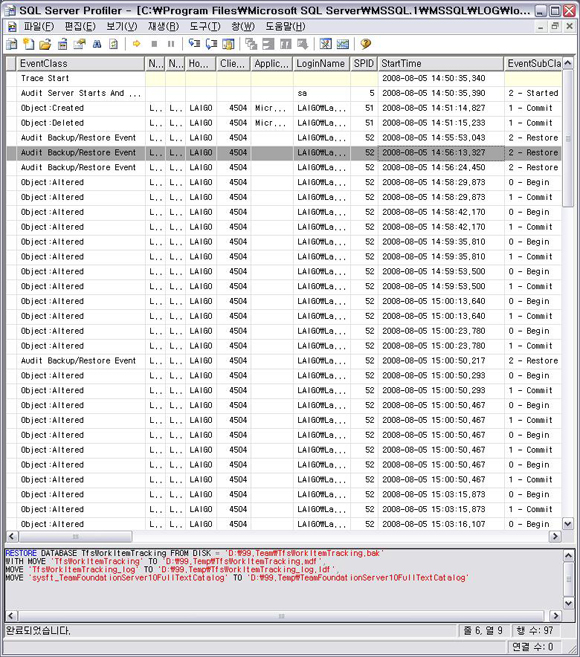This screenshot has height=657, width=580.
Task: Click the Help question mark icon
Action: coord(365,44)
